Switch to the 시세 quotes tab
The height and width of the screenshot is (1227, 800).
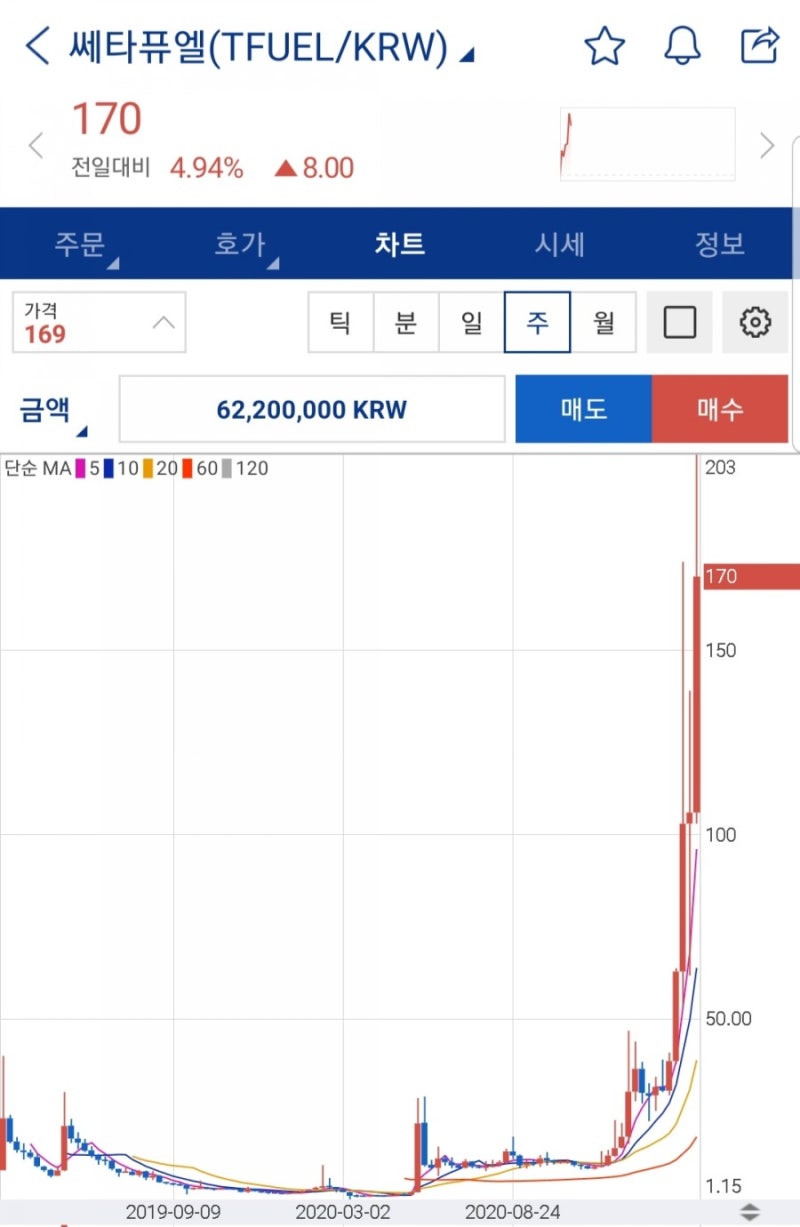(558, 244)
